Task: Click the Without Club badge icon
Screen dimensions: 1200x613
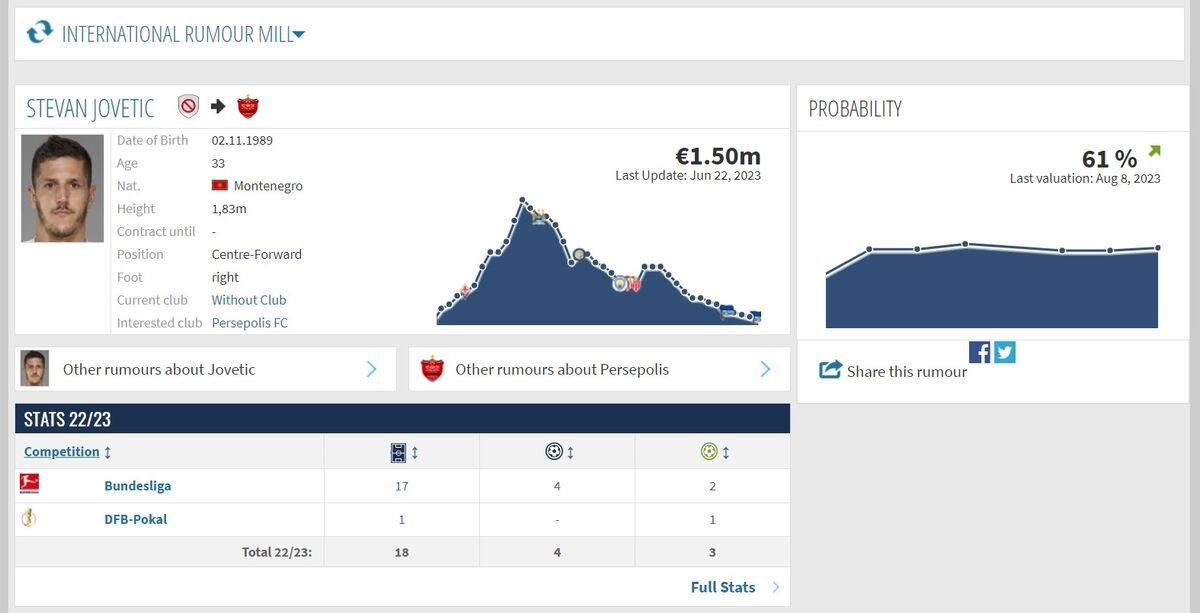Action: (x=188, y=107)
